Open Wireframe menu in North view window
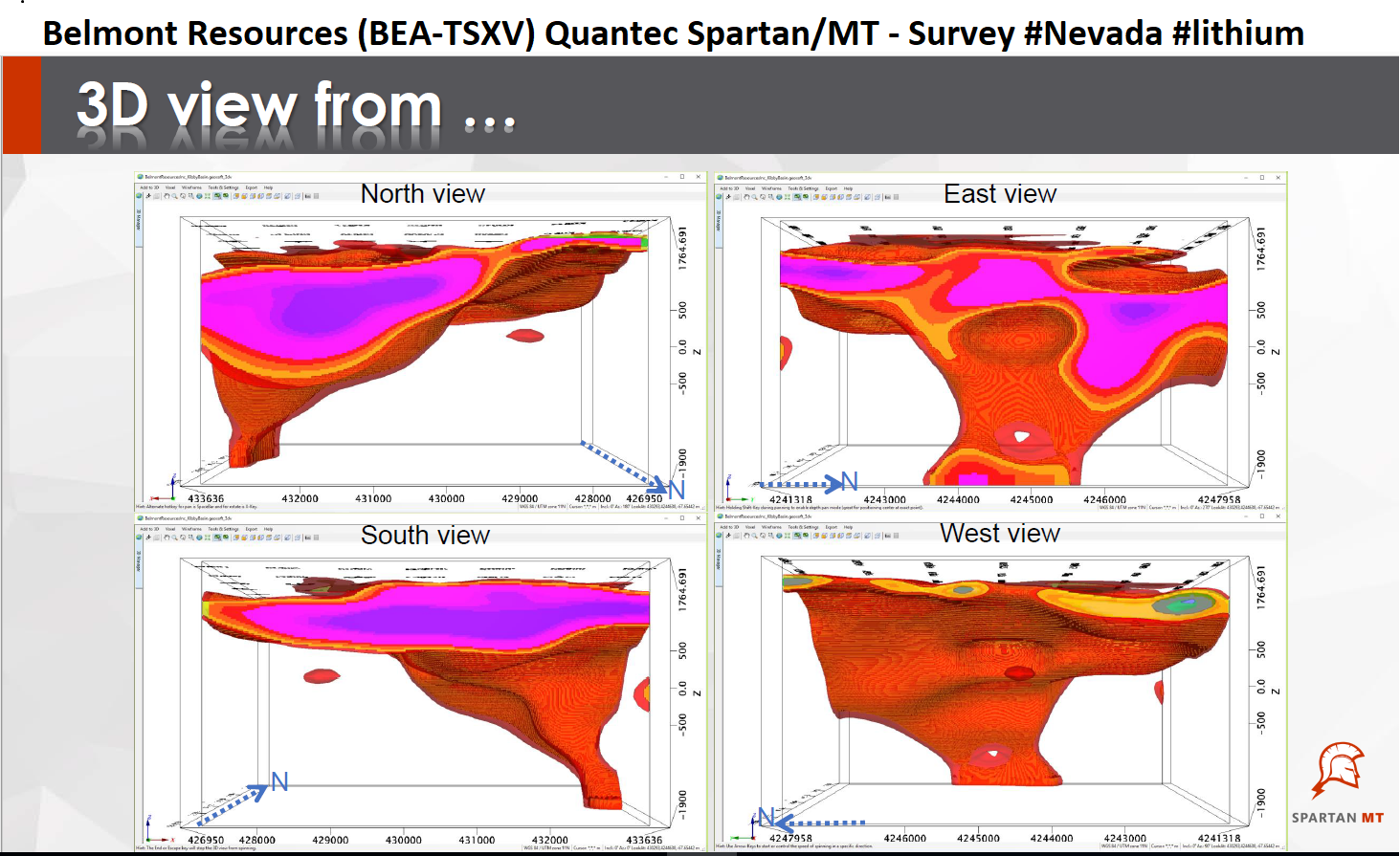The height and width of the screenshot is (856, 1400). click(191, 187)
